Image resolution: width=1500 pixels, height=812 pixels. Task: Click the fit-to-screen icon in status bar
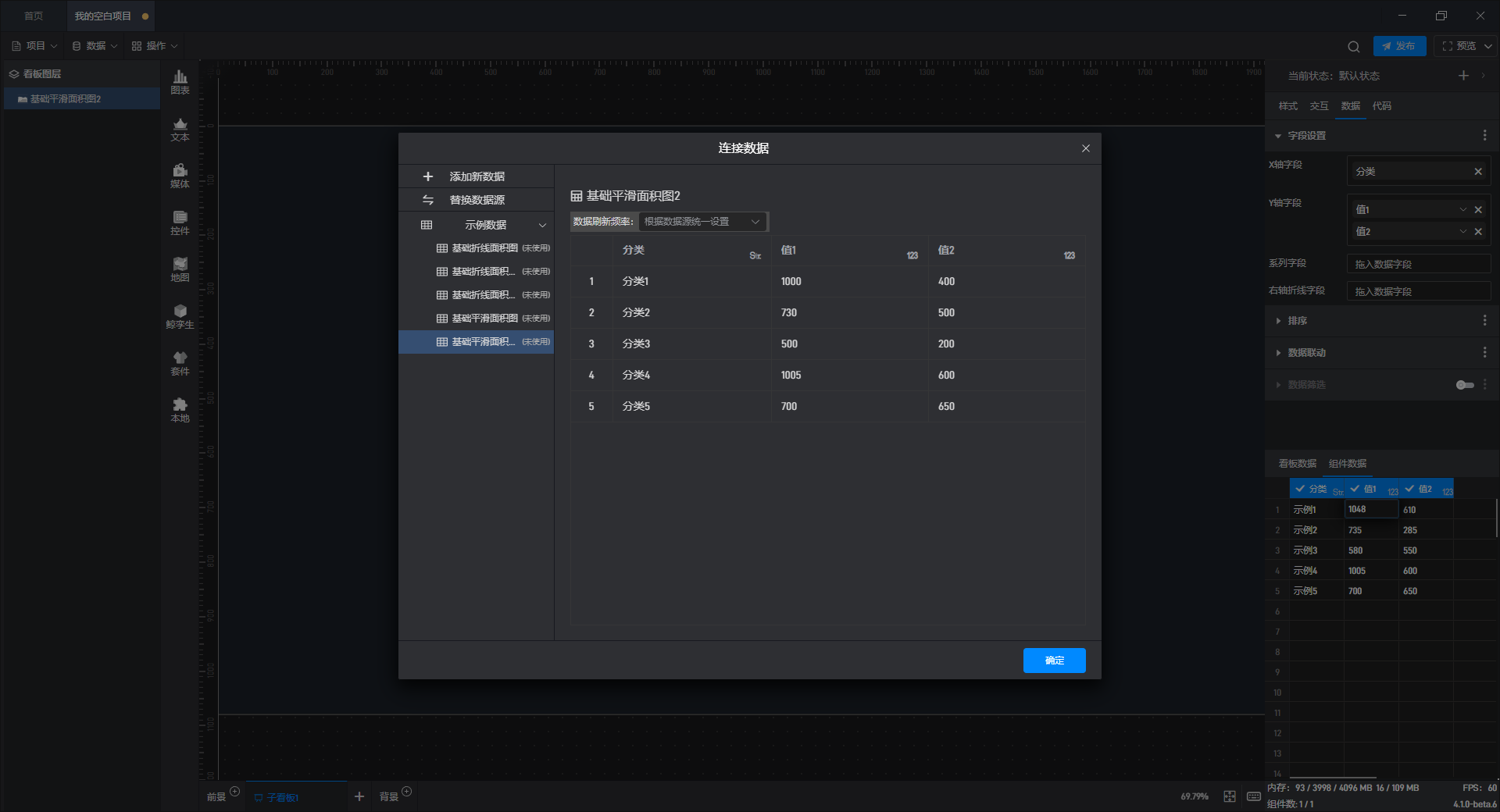pyautogui.click(x=1230, y=796)
